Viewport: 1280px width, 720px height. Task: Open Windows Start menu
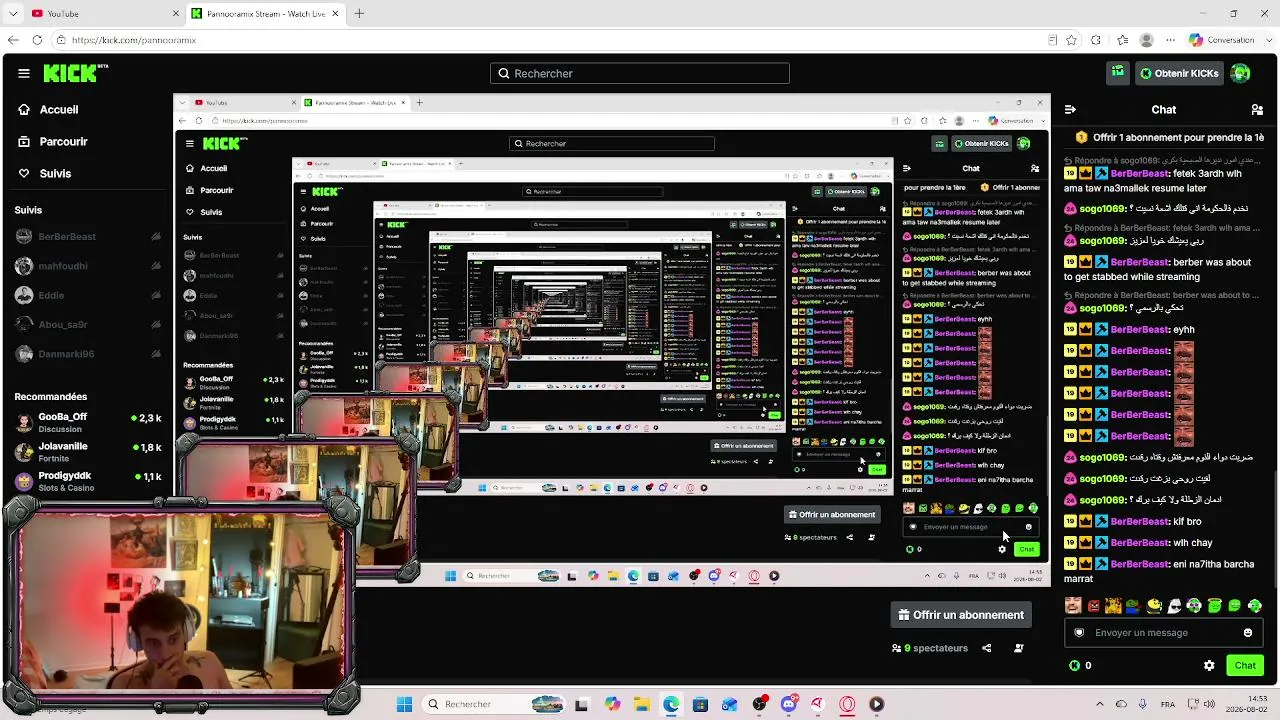coord(404,704)
